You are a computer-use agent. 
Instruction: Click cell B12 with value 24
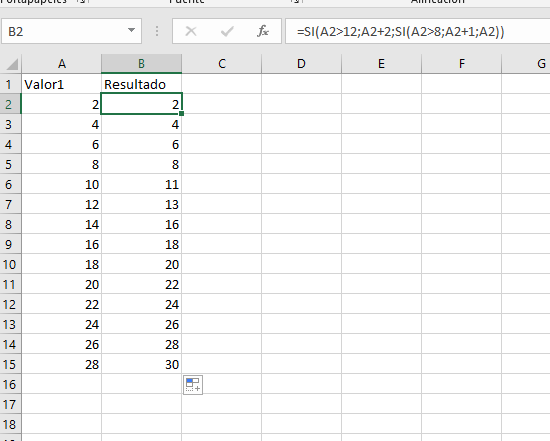click(x=141, y=304)
